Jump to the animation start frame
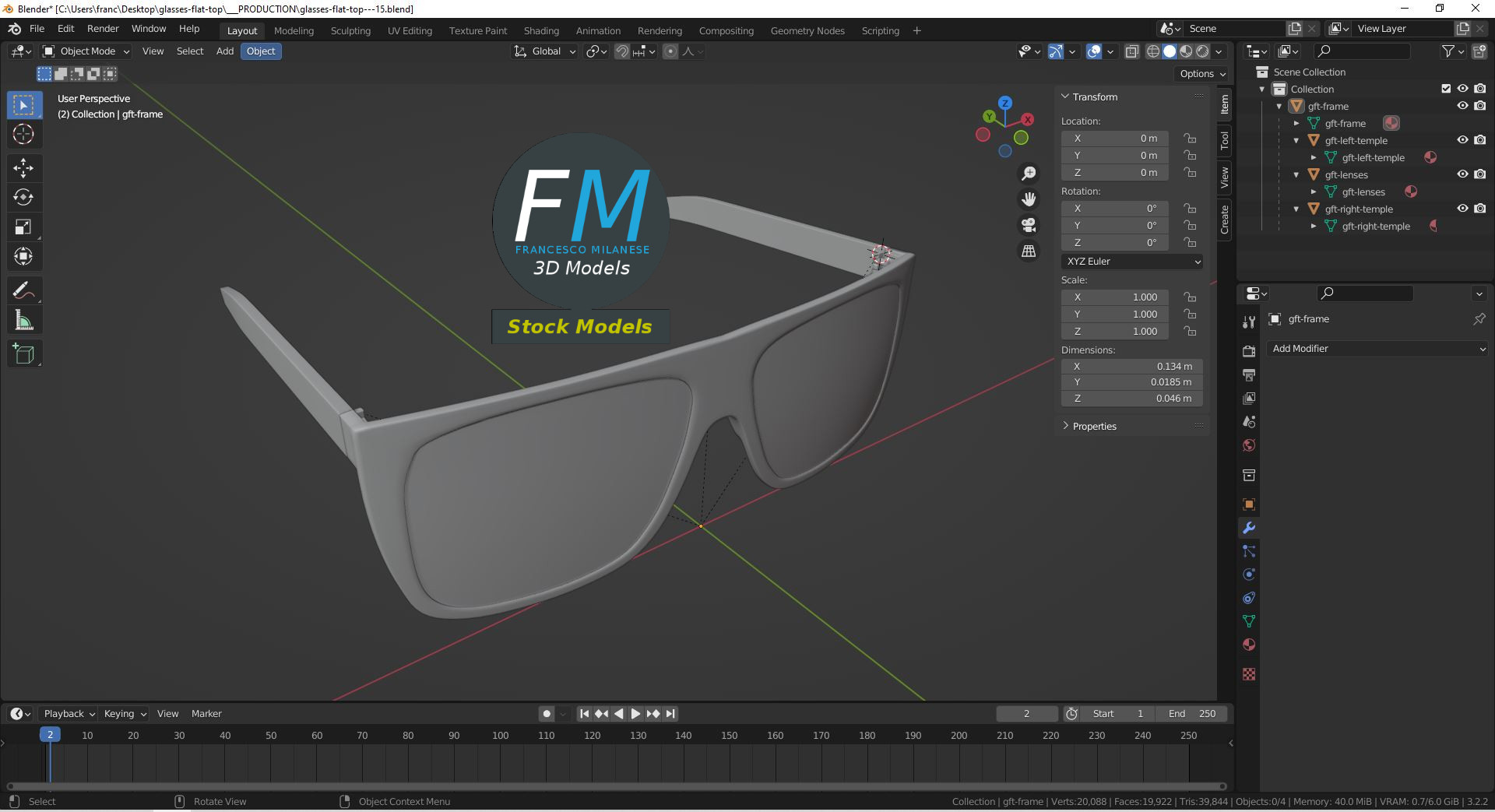Image resolution: width=1495 pixels, height=812 pixels. (x=584, y=714)
